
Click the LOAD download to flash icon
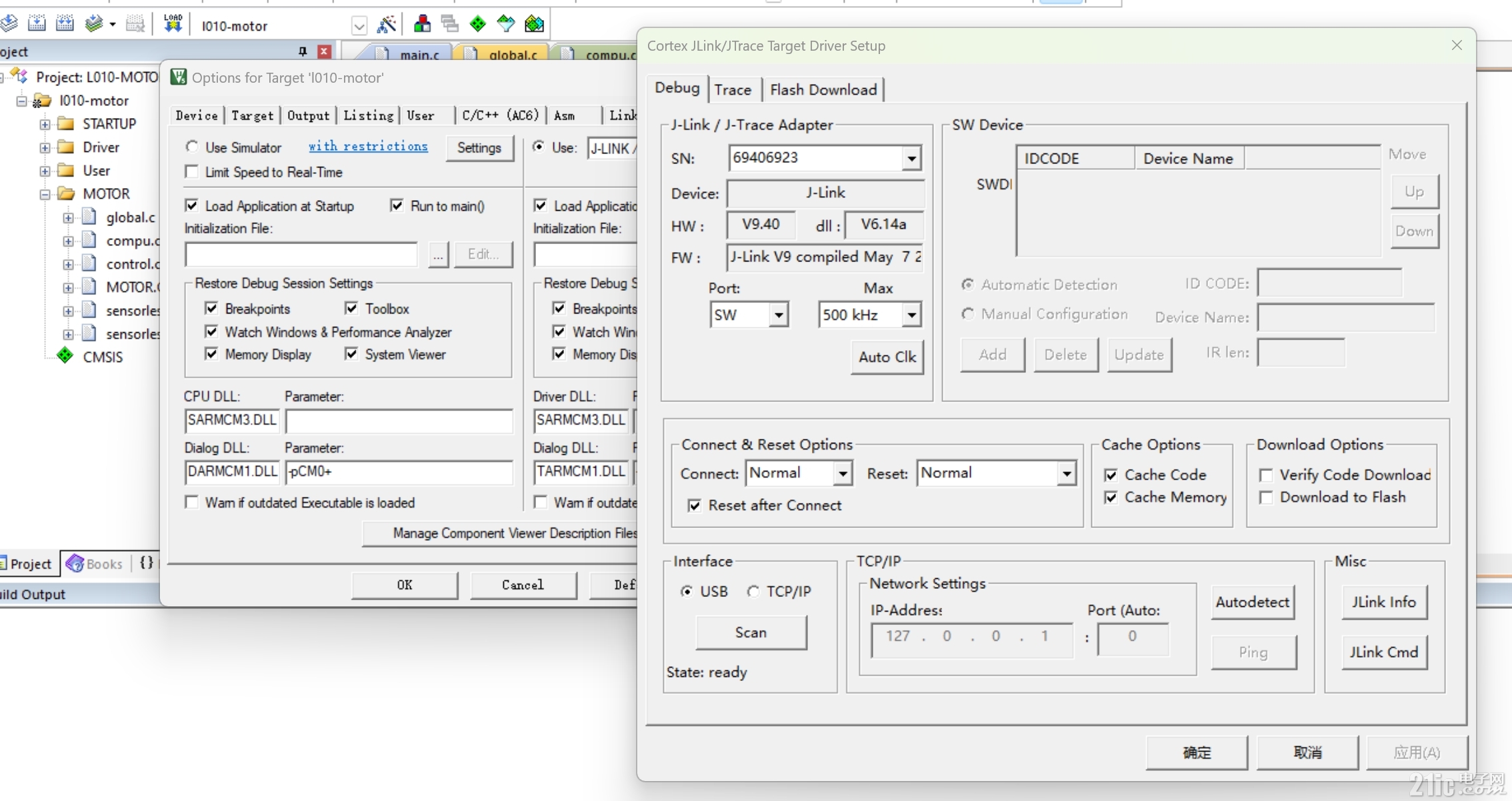tap(173, 24)
